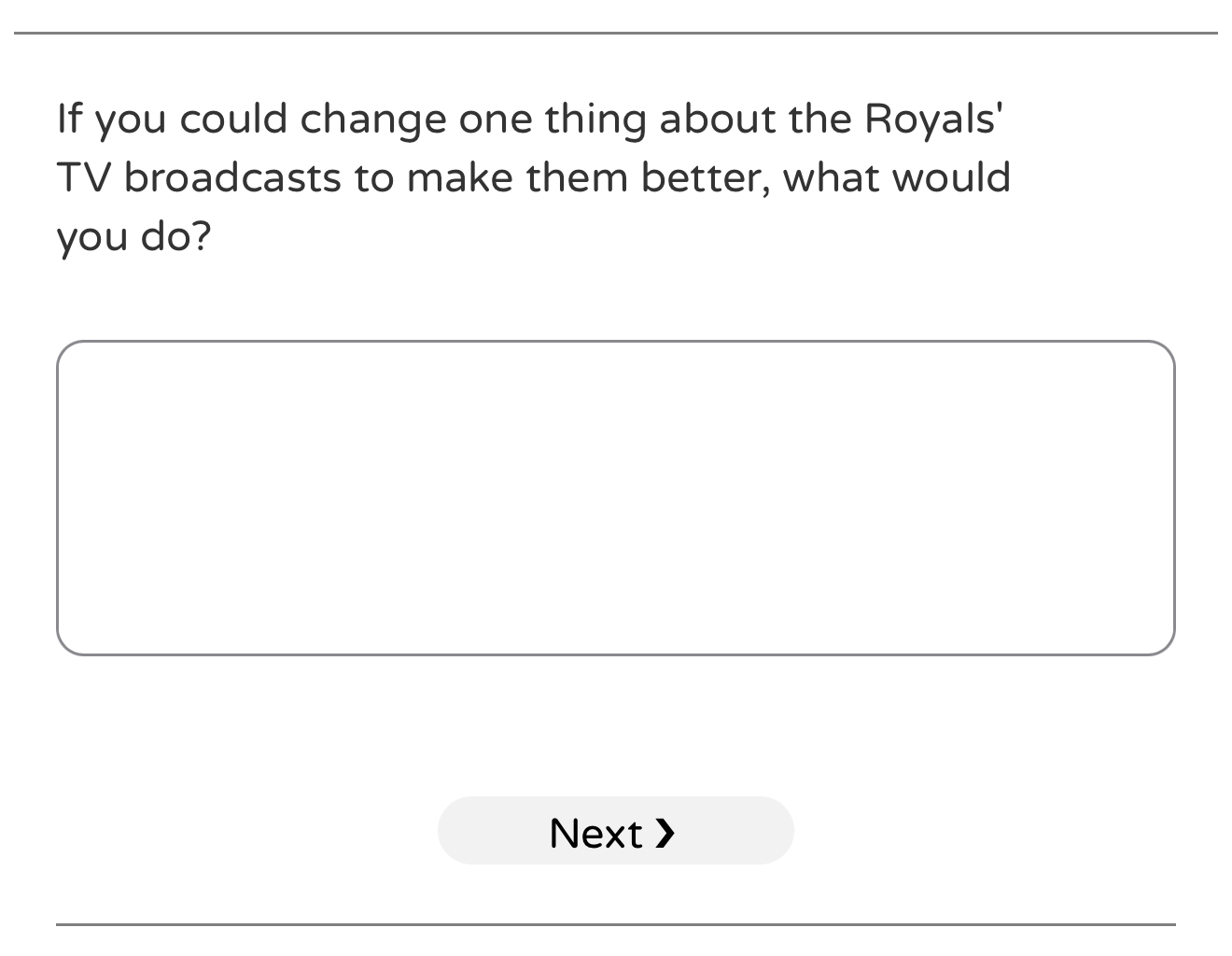Go to the next survey page
1232x956 pixels.
click(x=615, y=831)
